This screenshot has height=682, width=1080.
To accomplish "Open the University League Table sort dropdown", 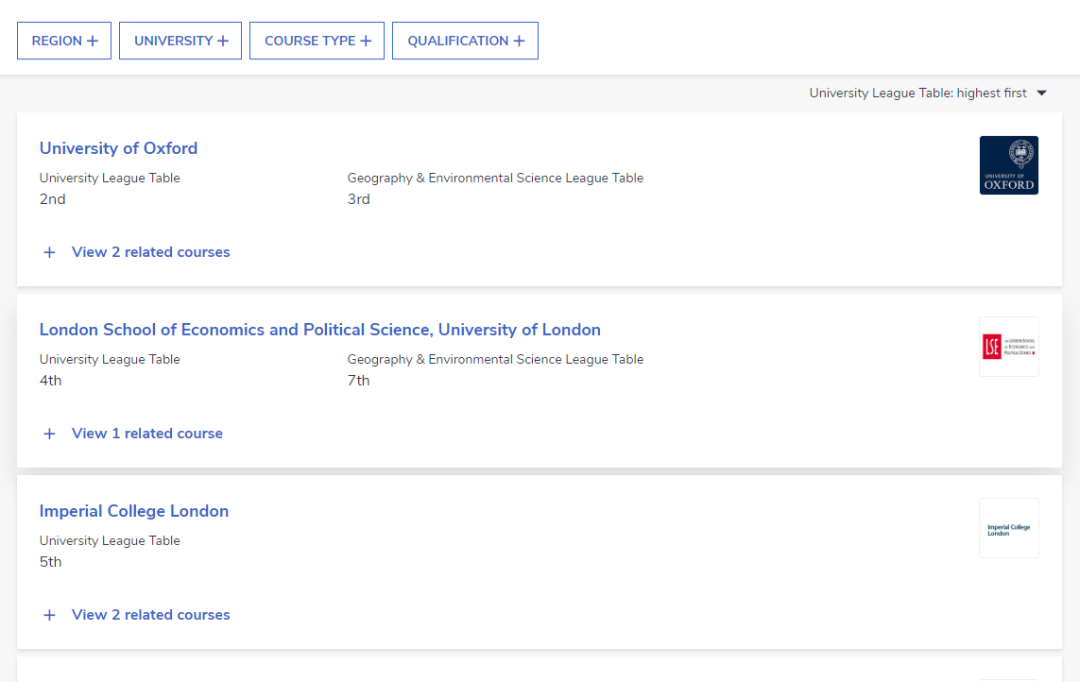I will point(928,93).
